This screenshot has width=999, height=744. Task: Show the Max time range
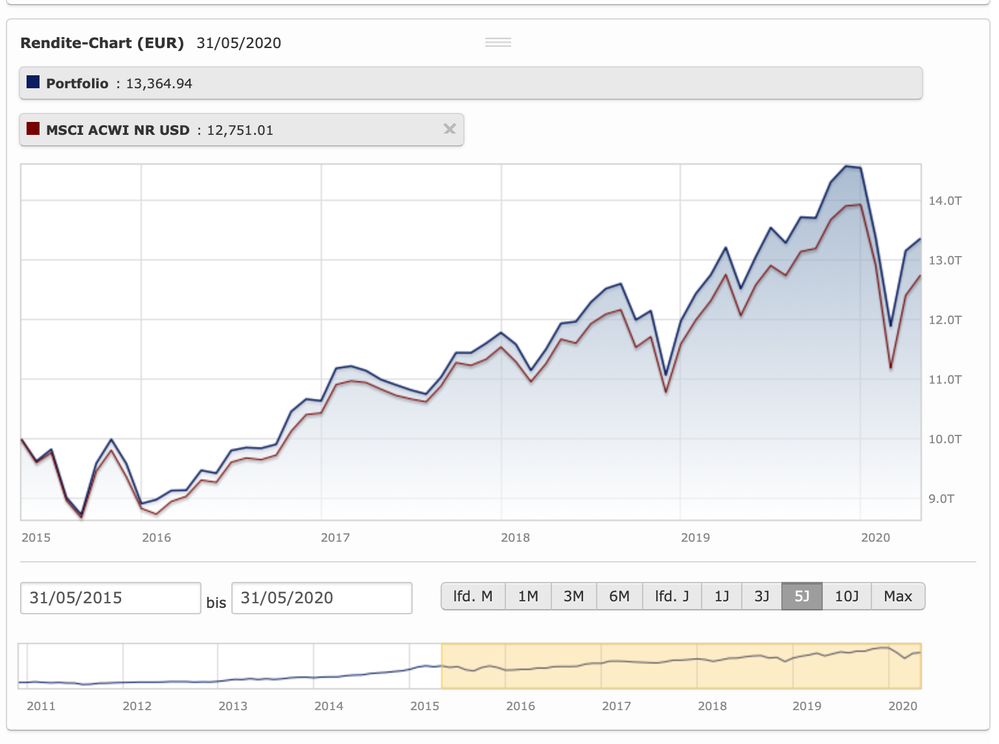click(x=898, y=596)
